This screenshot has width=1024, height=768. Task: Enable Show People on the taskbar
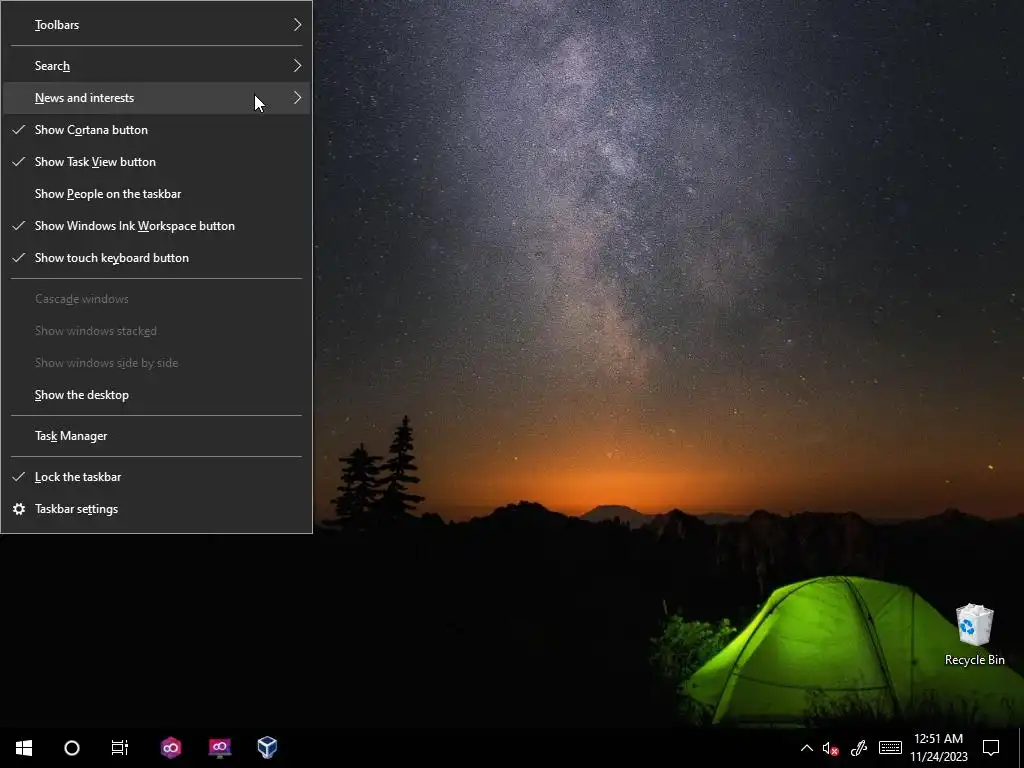157,194
